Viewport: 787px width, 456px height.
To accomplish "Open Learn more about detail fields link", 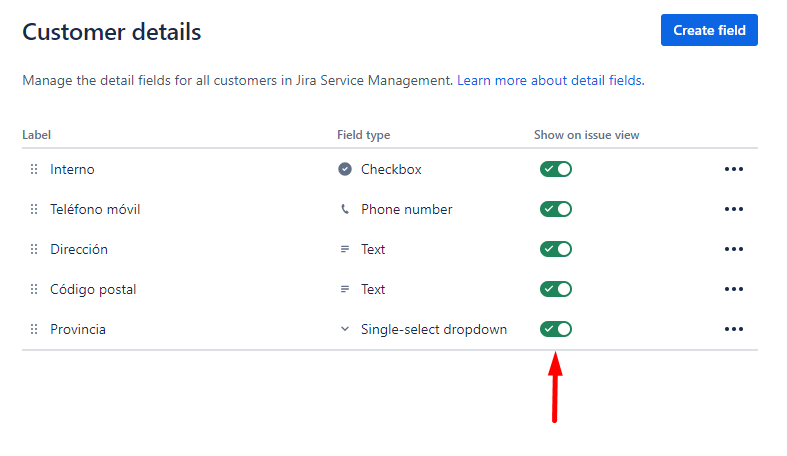I will [x=549, y=80].
